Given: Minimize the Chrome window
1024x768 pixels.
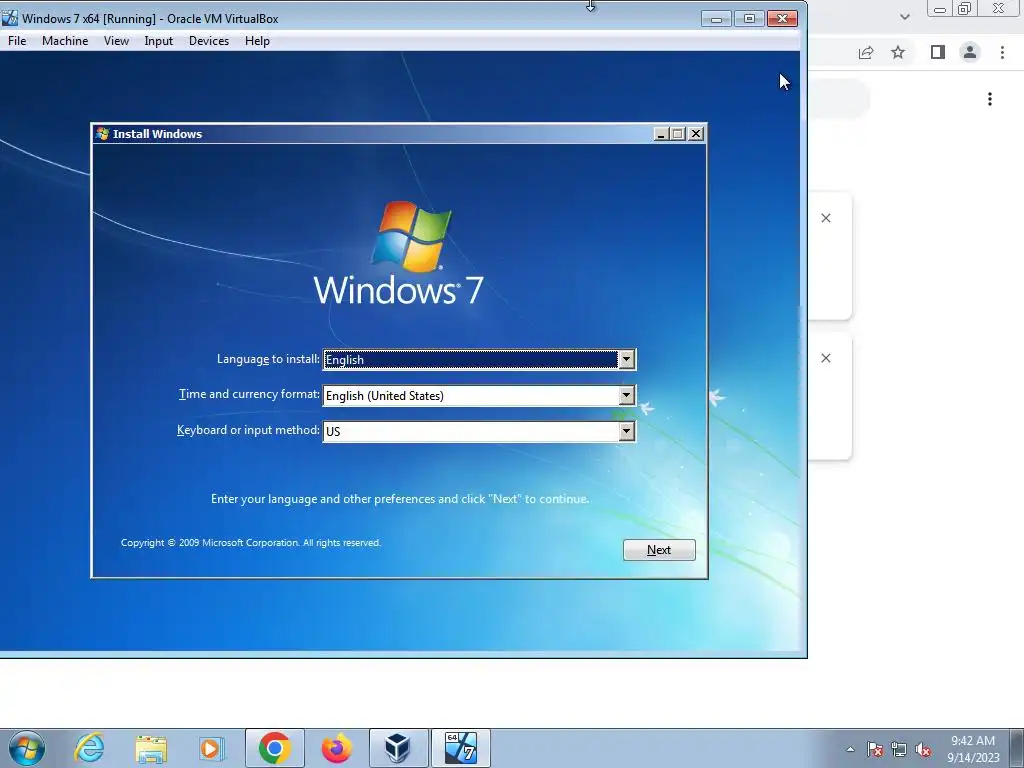Looking at the screenshot, I should coord(940,8).
